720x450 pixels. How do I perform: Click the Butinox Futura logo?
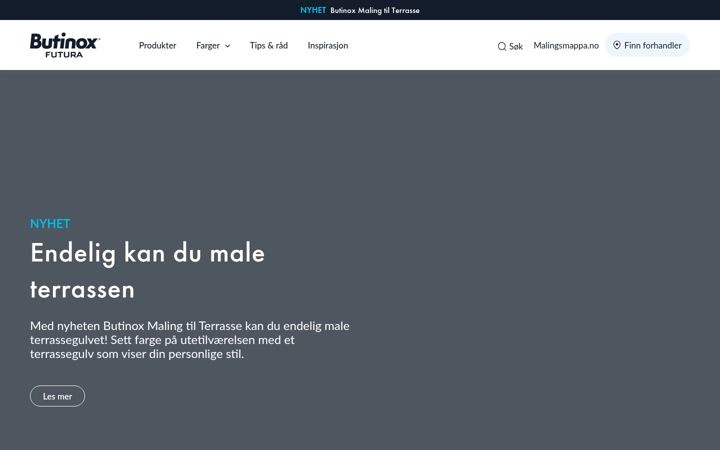click(x=65, y=45)
